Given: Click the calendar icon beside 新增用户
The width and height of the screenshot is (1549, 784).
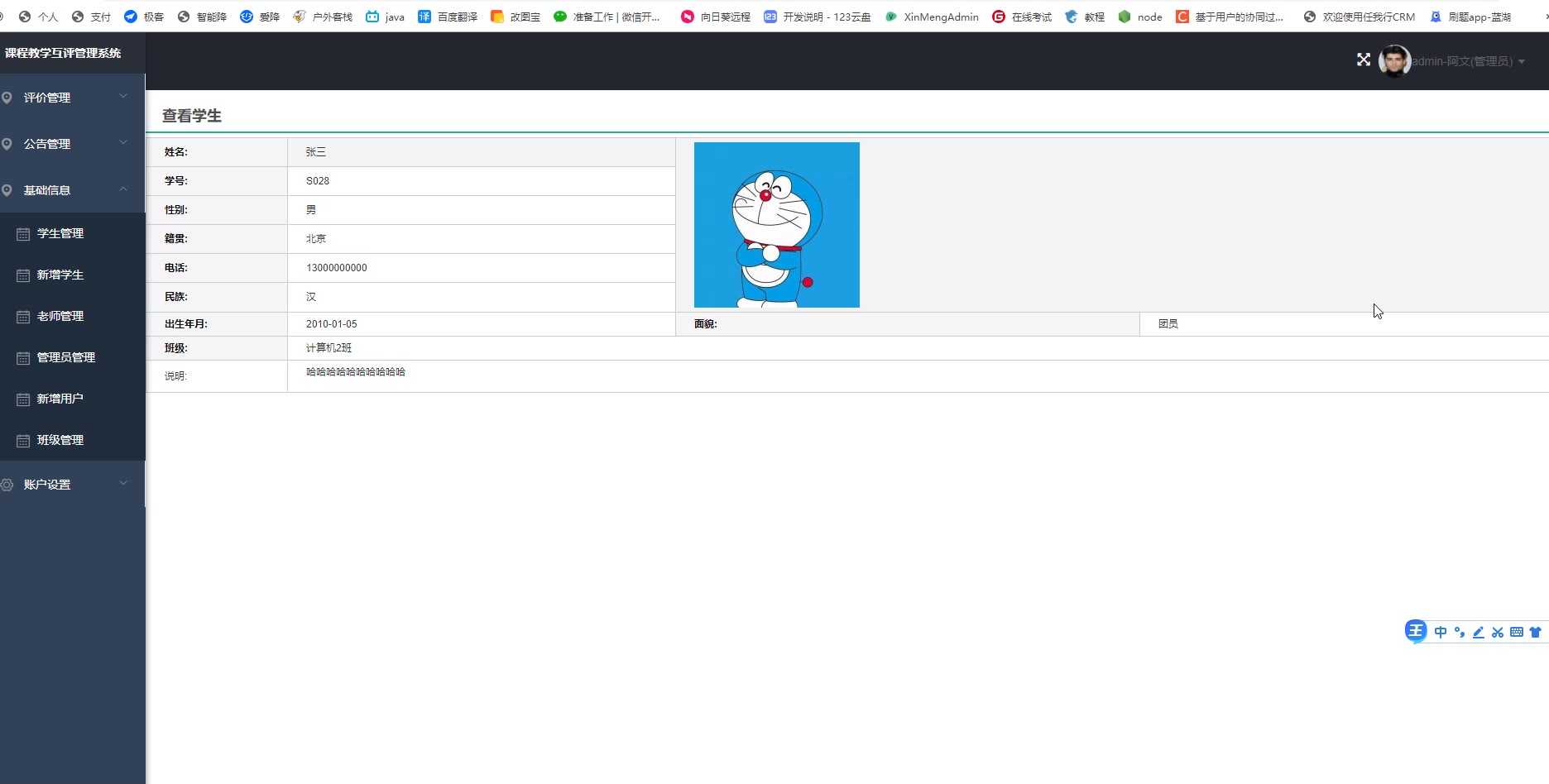Looking at the screenshot, I should coord(23,399).
